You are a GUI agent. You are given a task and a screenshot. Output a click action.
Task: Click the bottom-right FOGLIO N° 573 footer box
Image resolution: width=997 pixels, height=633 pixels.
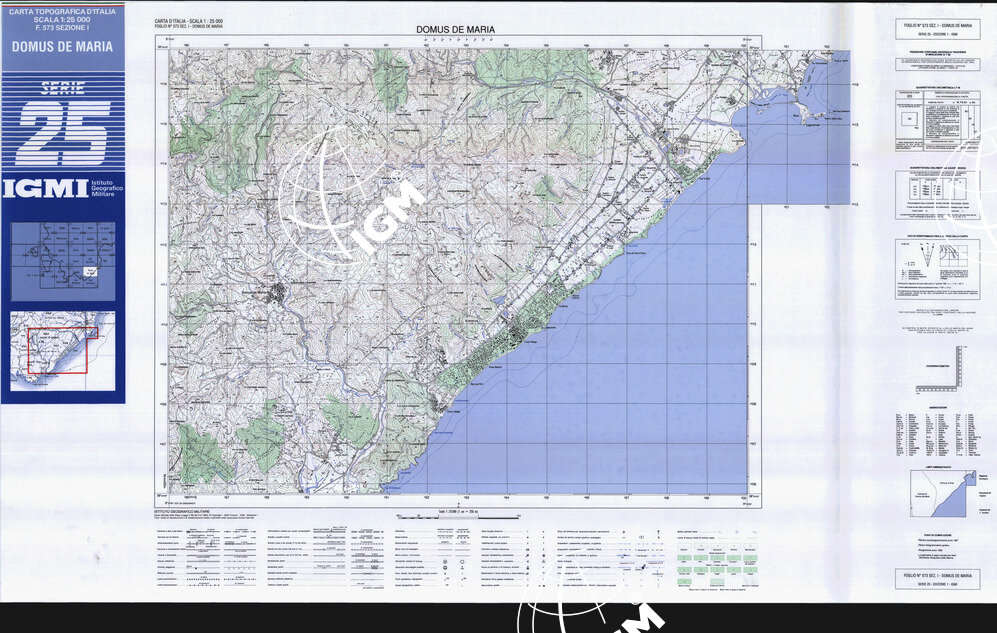point(936,579)
